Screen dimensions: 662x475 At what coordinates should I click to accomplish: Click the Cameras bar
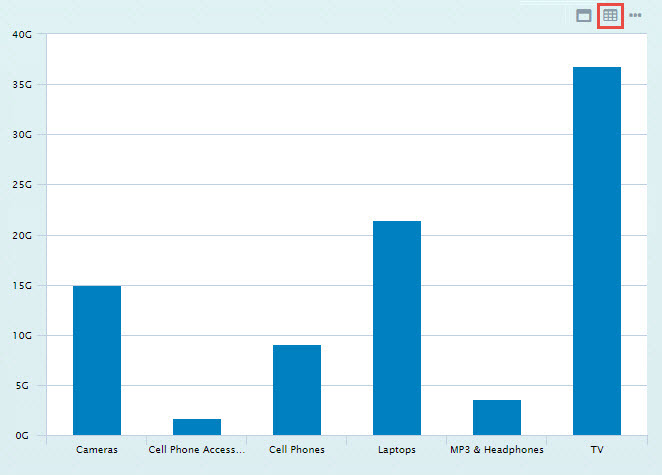point(97,360)
